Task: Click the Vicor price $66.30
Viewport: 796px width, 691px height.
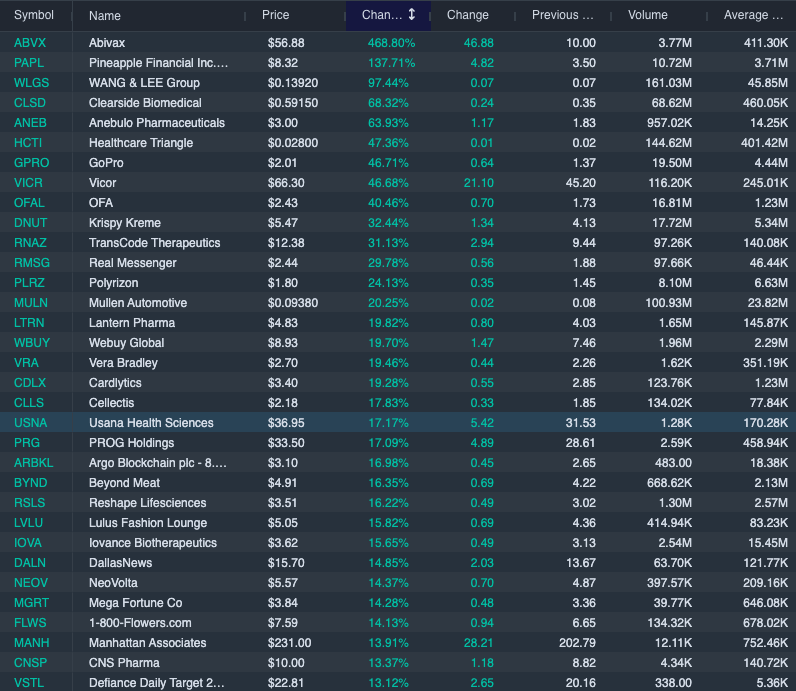Action: tap(286, 183)
